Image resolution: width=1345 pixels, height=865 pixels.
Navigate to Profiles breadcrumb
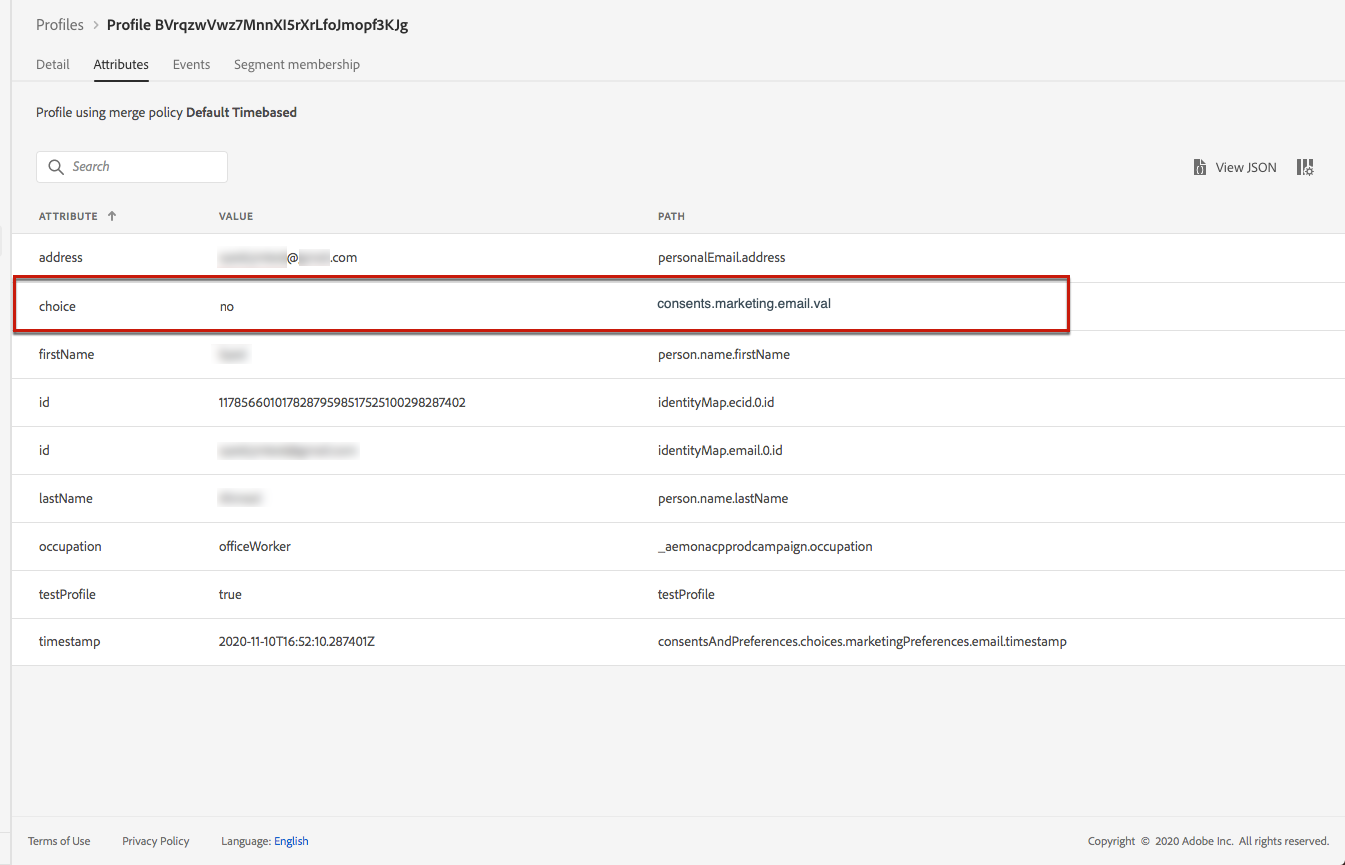click(x=60, y=25)
